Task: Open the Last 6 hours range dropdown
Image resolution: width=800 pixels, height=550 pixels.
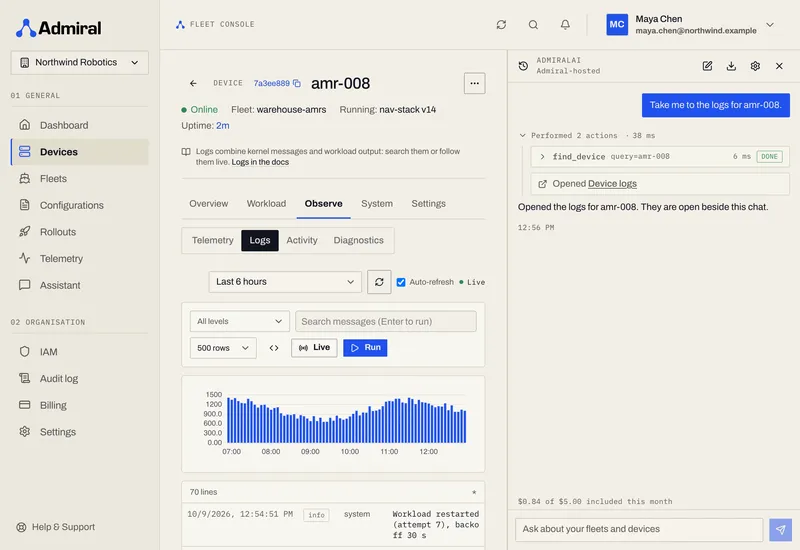Action: 285,282
